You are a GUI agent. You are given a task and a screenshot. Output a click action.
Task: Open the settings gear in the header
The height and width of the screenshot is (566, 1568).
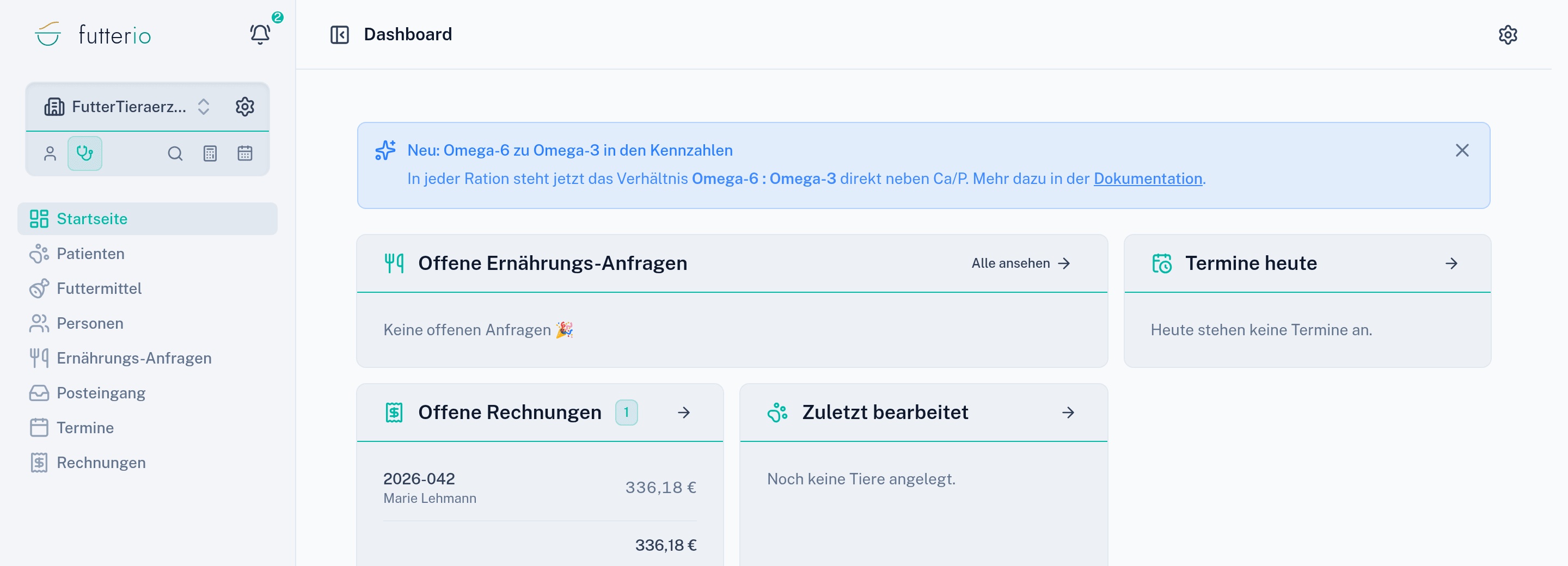[x=1507, y=35]
